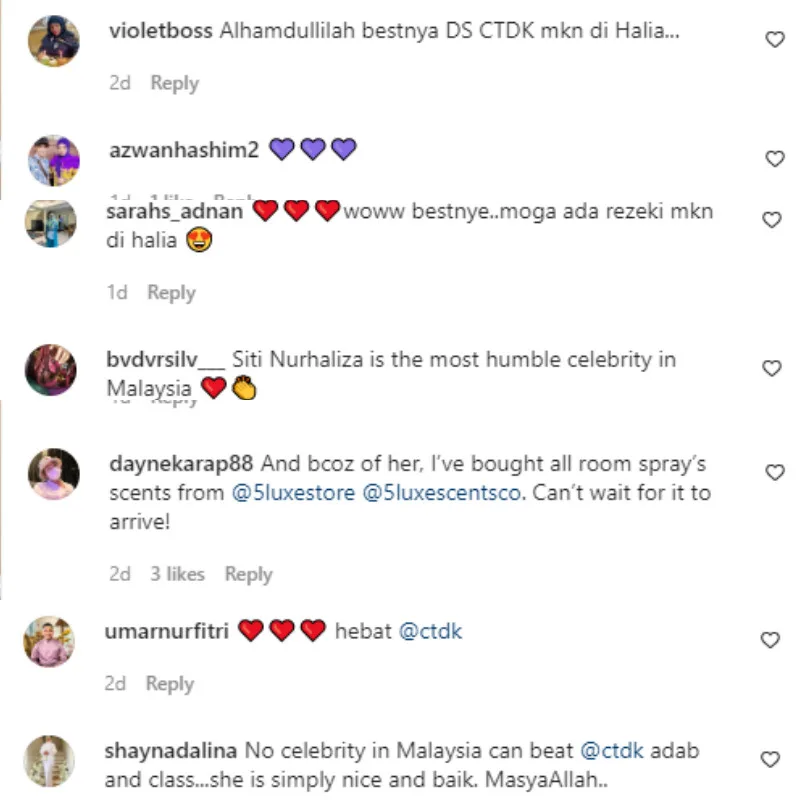Like azwanhashim2's comment with the heart

tap(773, 159)
